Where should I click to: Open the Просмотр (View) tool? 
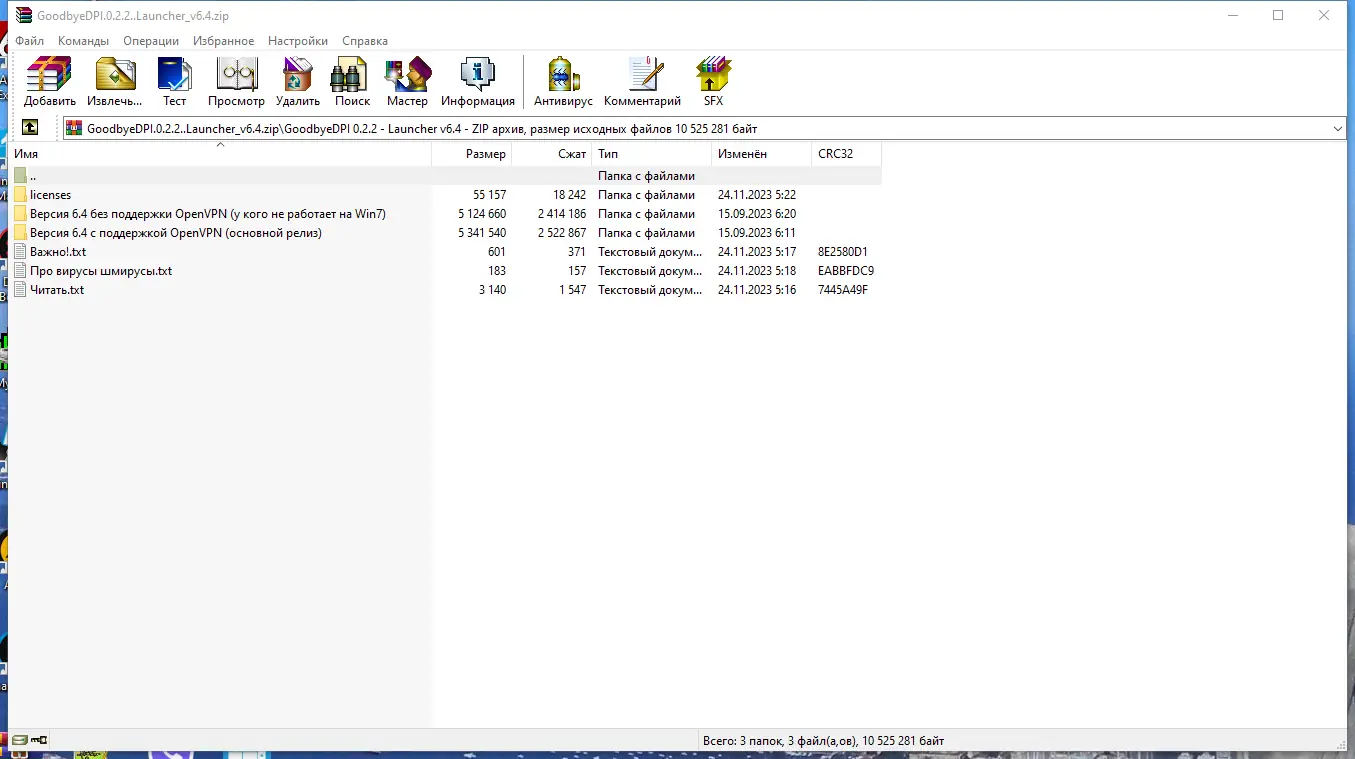click(x=237, y=82)
